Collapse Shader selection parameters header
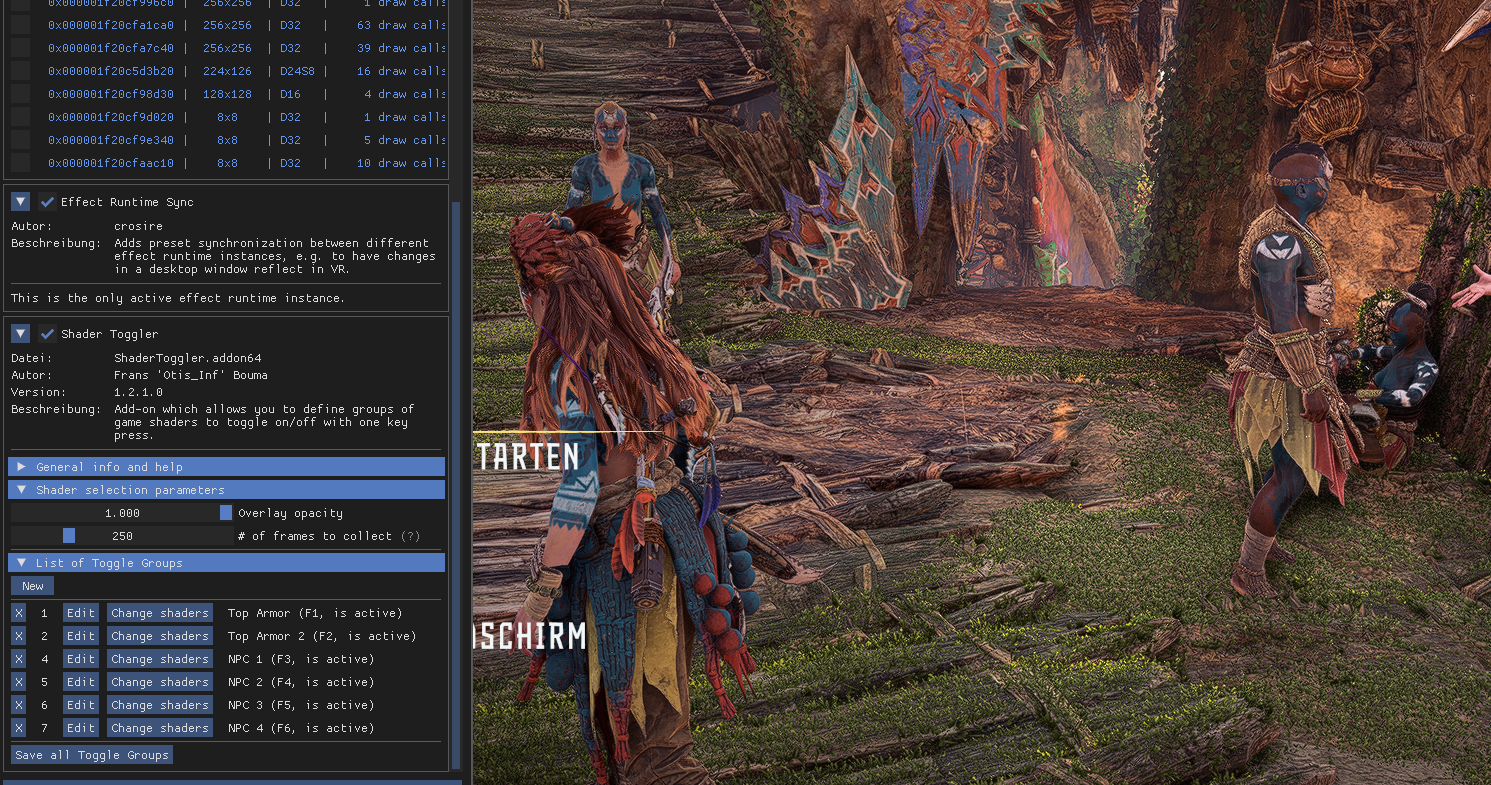This screenshot has width=1491, height=785. 226,490
